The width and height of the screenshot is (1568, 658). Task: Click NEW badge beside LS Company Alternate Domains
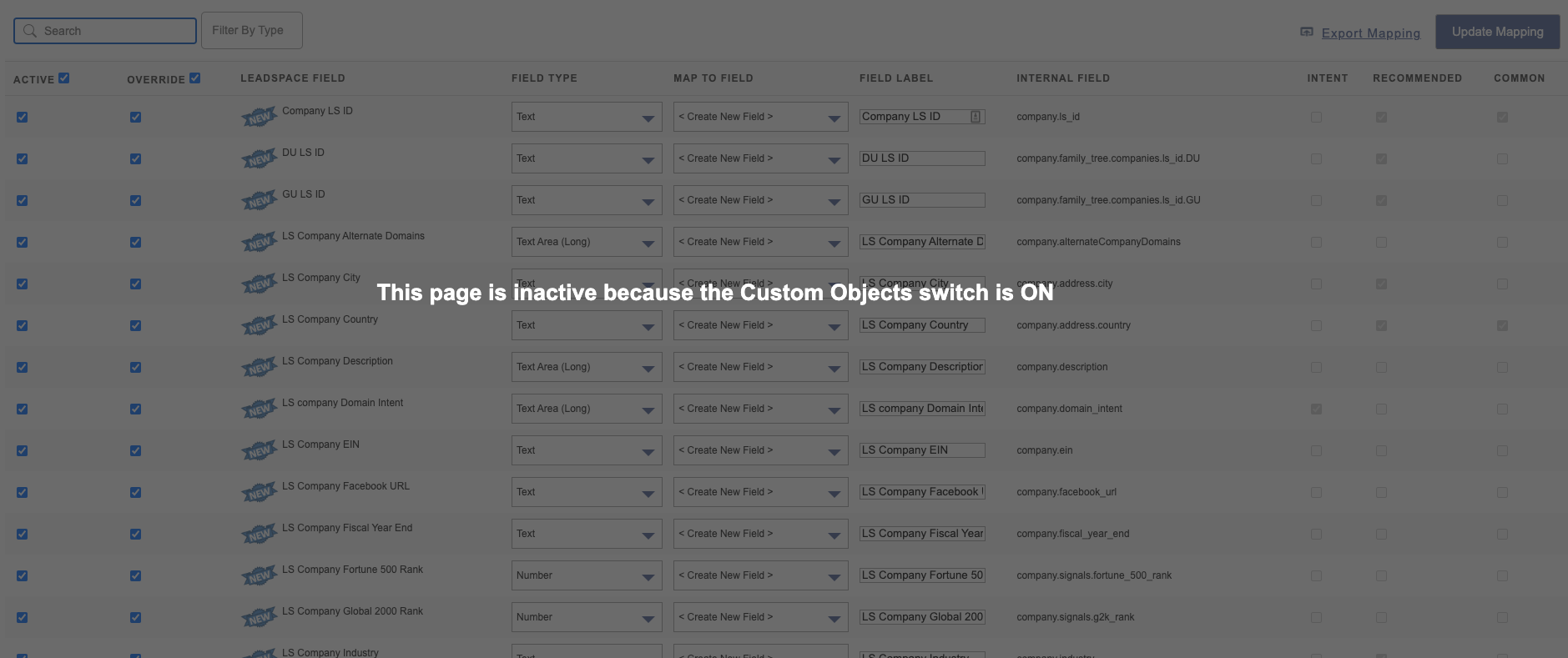(x=259, y=242)
